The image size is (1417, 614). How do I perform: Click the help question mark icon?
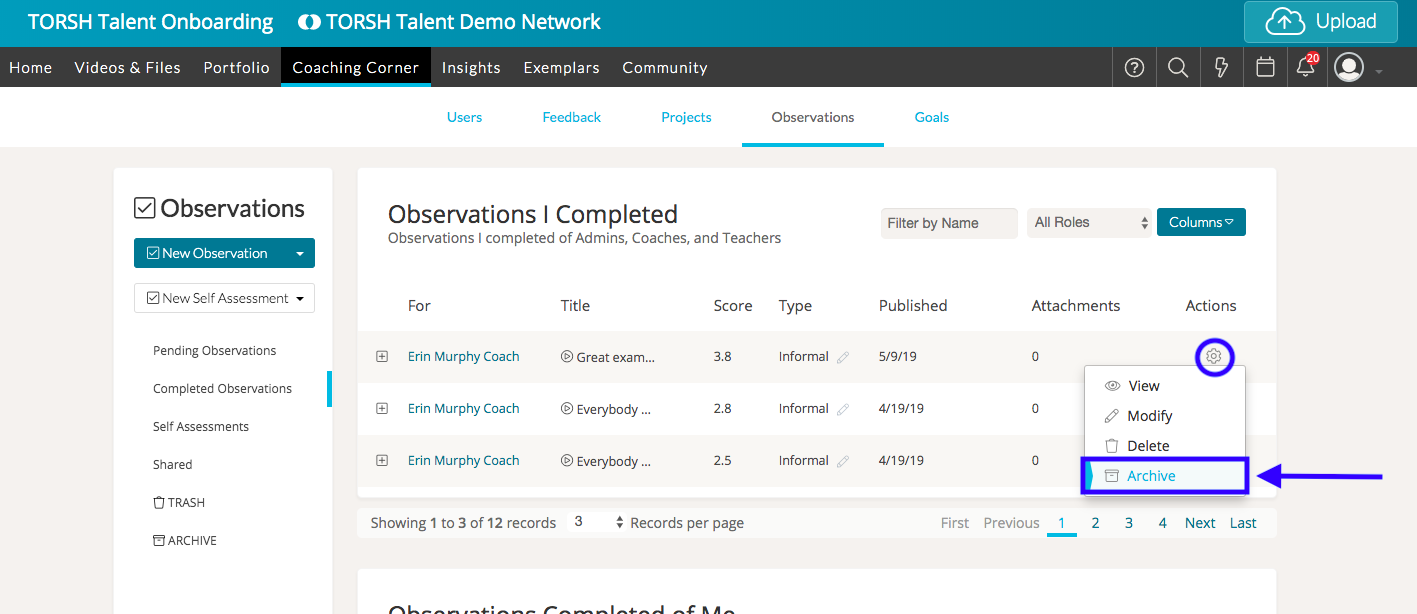(x=1134, y=67)
